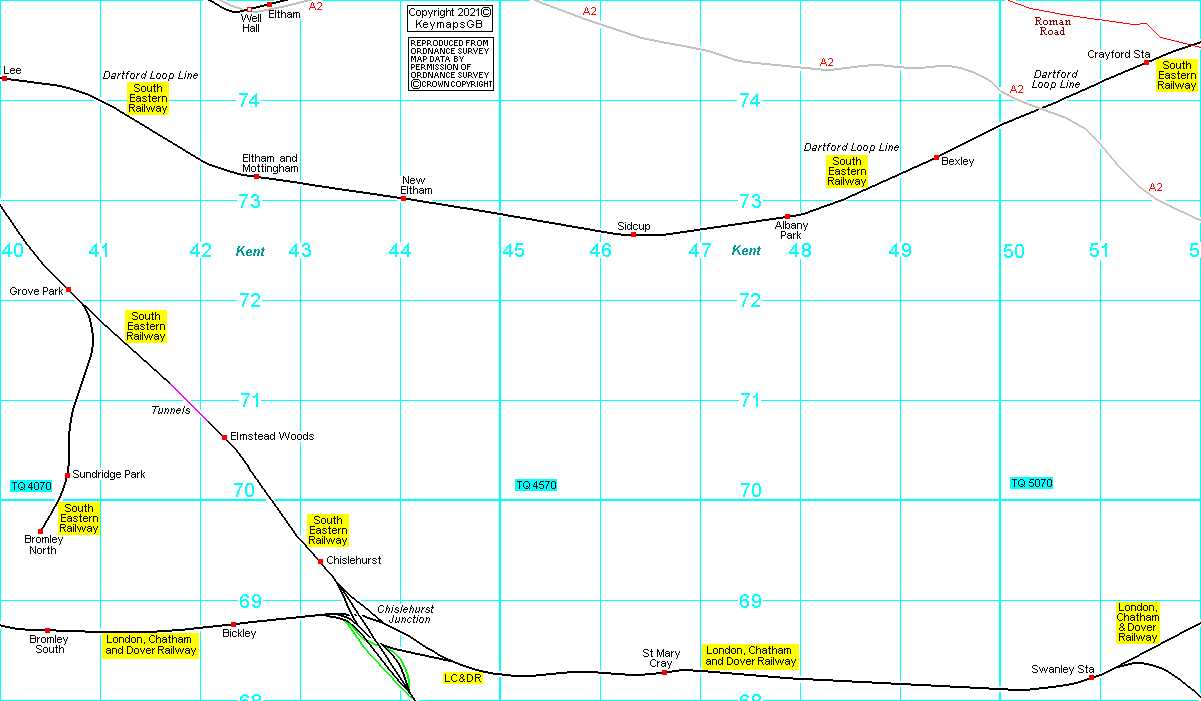1201x701 pixels.
Task: Click the KeymapsGB copyright notice box
Action: point(450,18)
